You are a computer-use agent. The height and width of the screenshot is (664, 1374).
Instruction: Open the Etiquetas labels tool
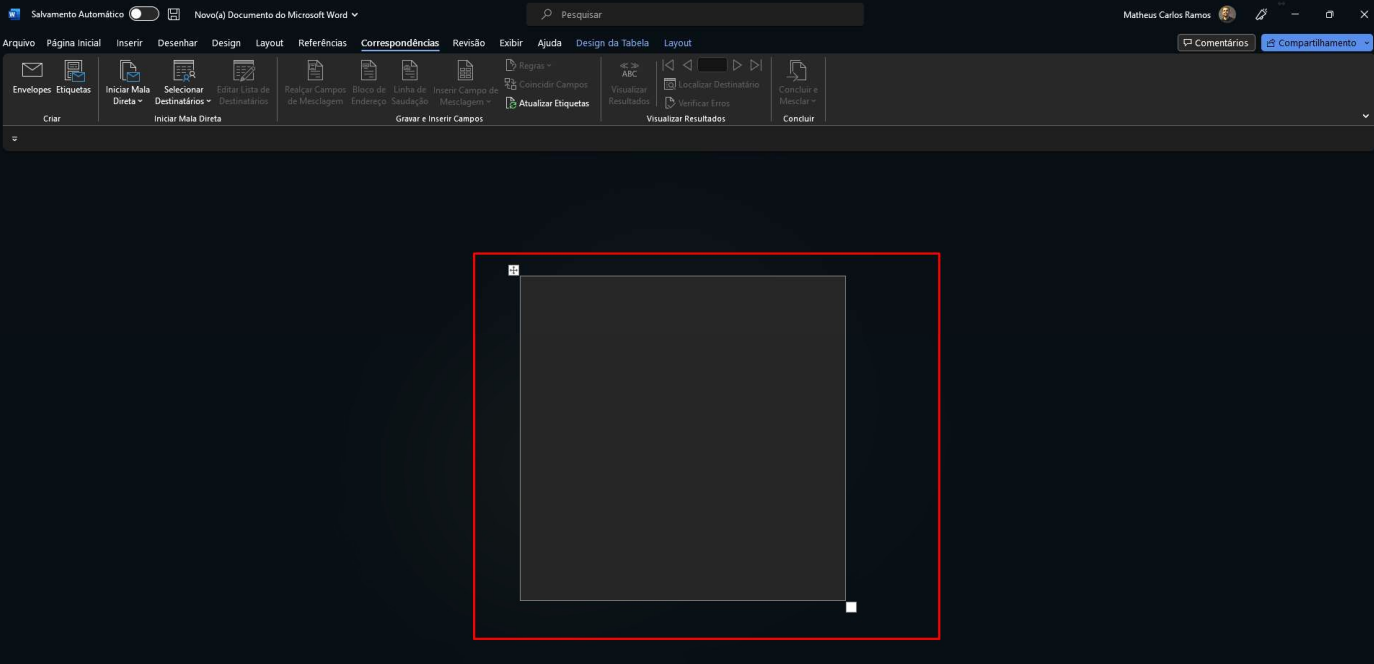pos(74,78)
